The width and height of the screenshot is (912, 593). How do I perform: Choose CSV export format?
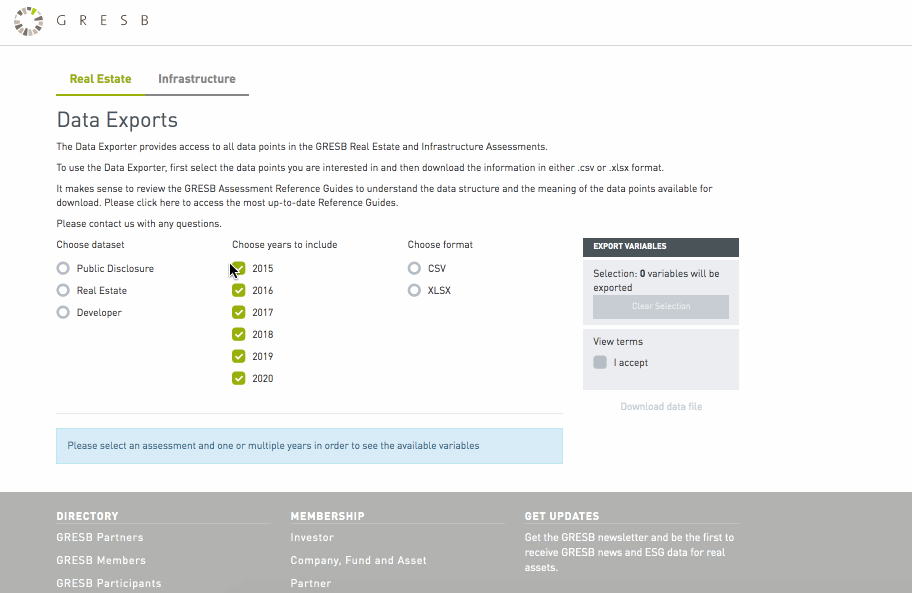point(414,268)
